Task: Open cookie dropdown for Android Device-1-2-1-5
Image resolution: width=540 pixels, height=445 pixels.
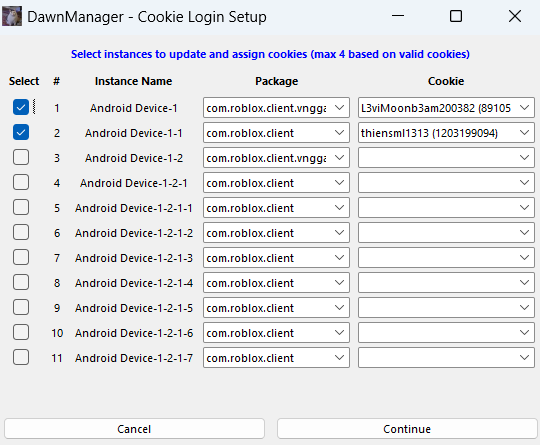Action: point(446,308)
